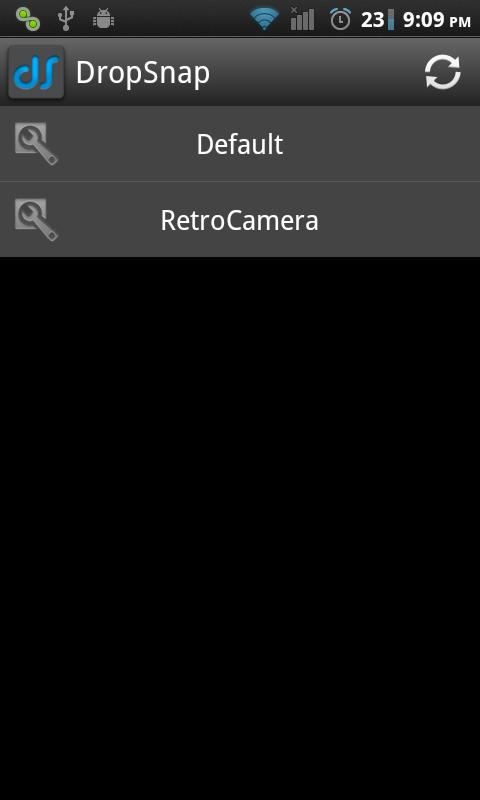
Task: Tap the action bar background
Action: coord(316,72)
